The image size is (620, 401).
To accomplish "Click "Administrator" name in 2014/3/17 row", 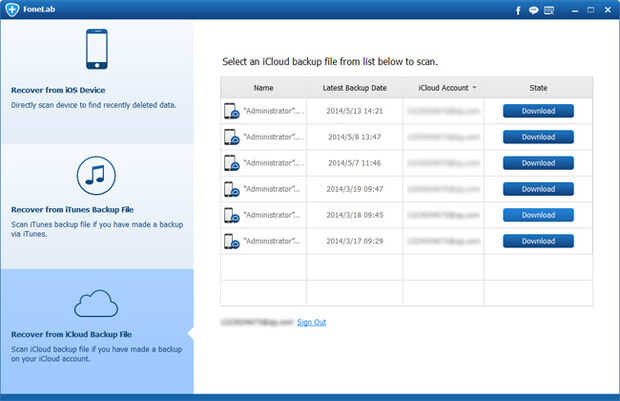I will [x=272, y=241].
